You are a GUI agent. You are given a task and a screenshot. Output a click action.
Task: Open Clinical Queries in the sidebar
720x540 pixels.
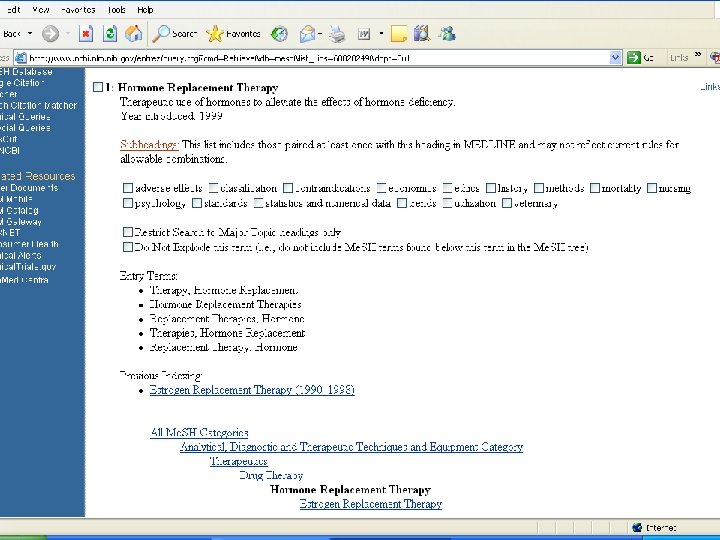tap(25, 117)
